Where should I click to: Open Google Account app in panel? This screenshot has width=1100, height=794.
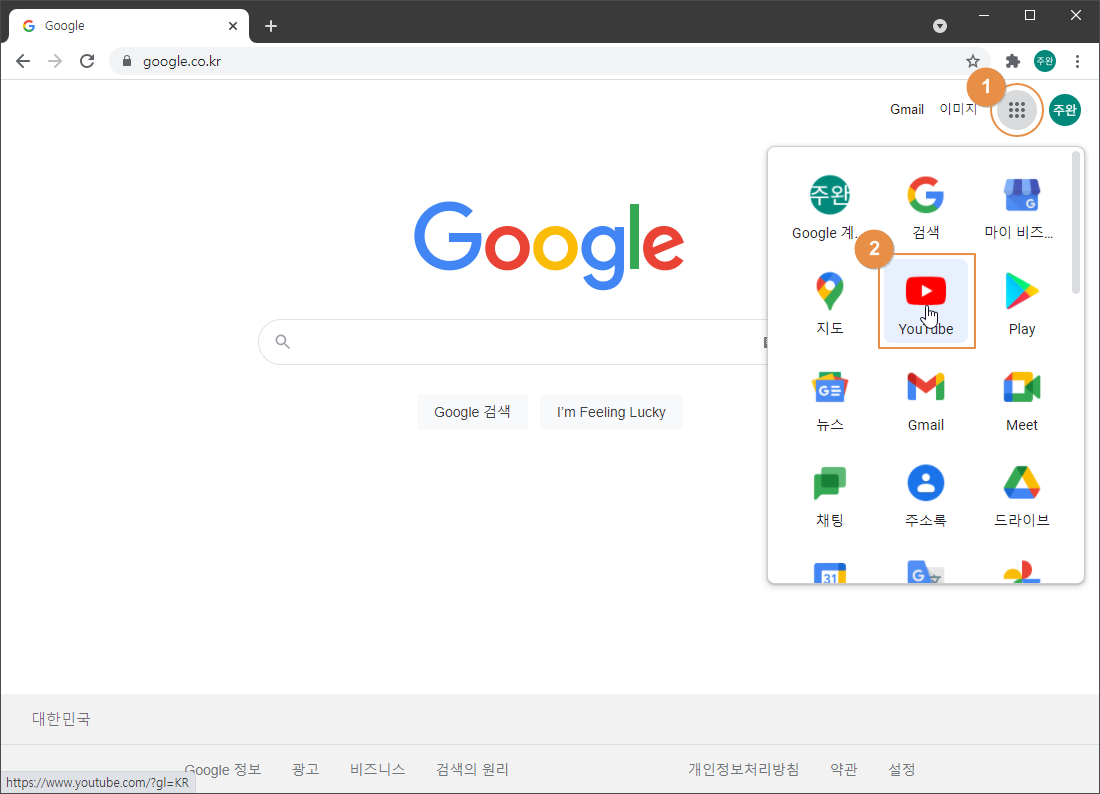[x=830, y=206]
